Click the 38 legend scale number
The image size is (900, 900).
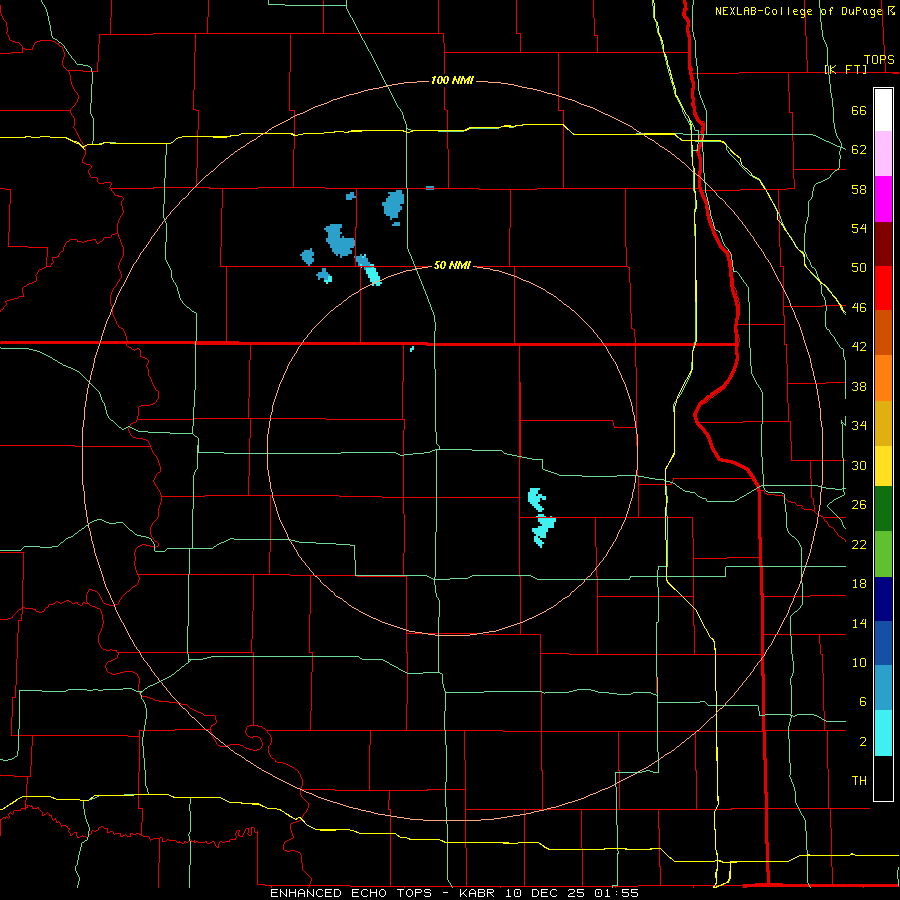click(x=859, y=386)
